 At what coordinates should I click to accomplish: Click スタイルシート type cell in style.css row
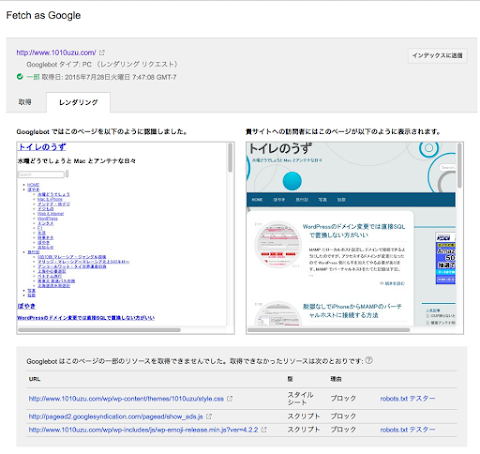(300, 398)
